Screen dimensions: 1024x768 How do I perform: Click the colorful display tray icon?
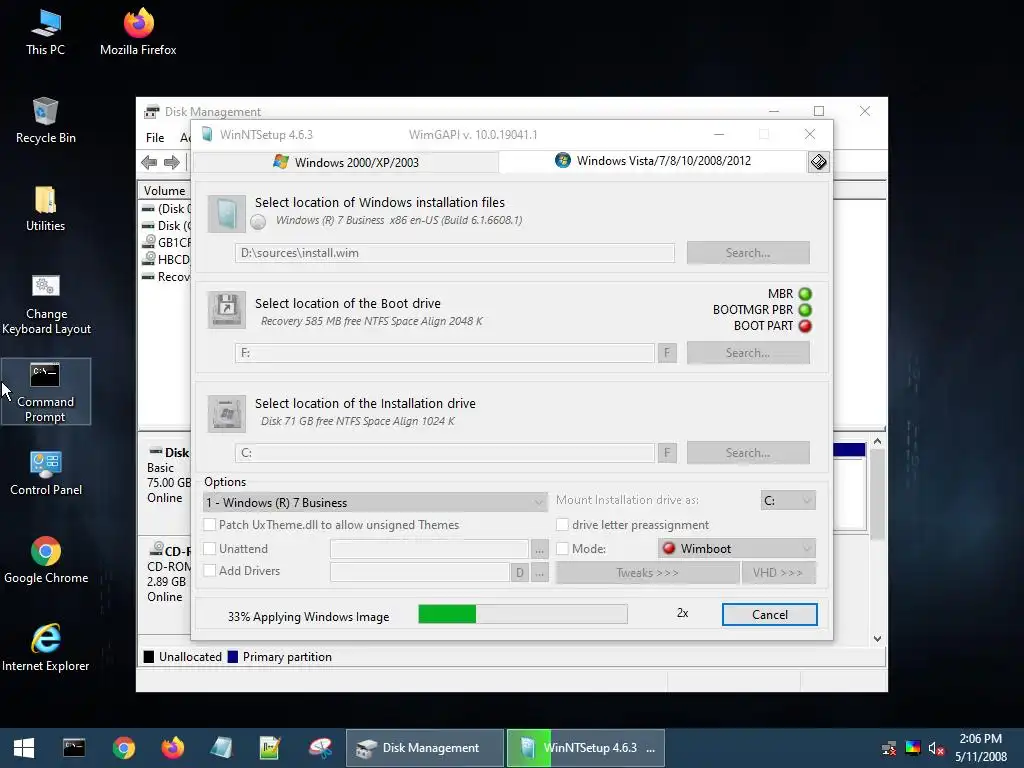coord(912,748)
